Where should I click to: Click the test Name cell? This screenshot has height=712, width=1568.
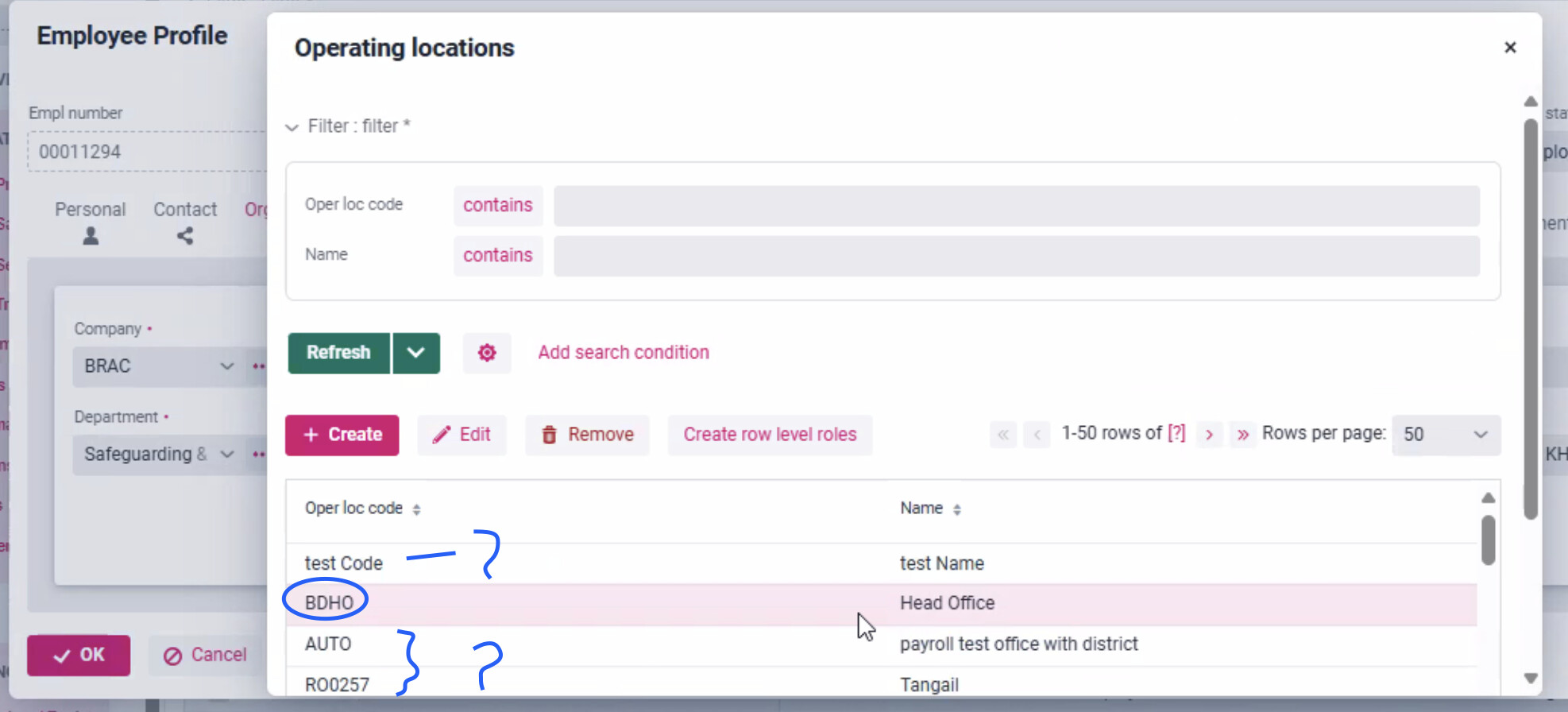click(x=942, y=564)
